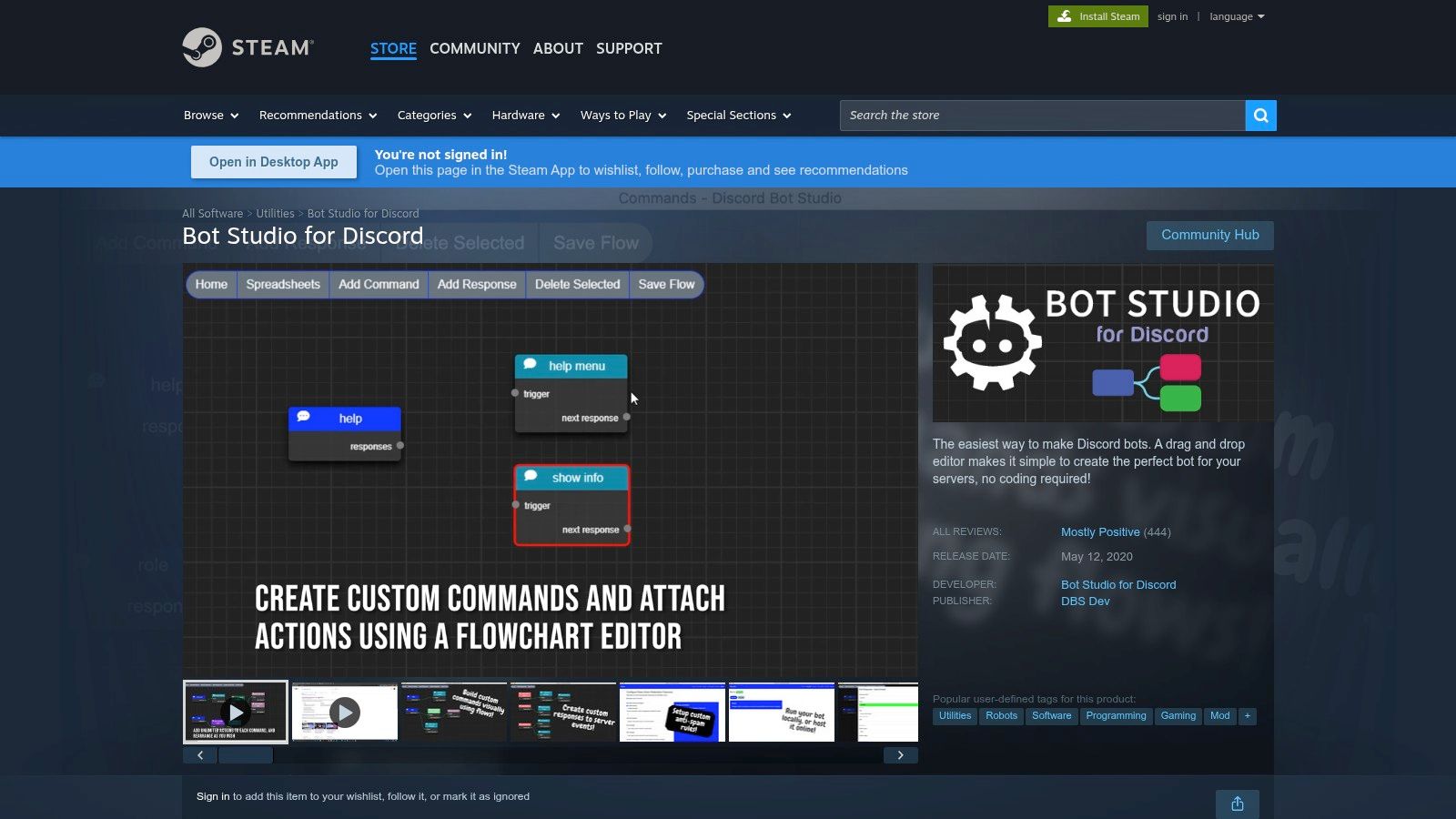Go to the STORE tab
This screenshot has width=1456, height=819.
pyautogui.click(x=393, y=48)
